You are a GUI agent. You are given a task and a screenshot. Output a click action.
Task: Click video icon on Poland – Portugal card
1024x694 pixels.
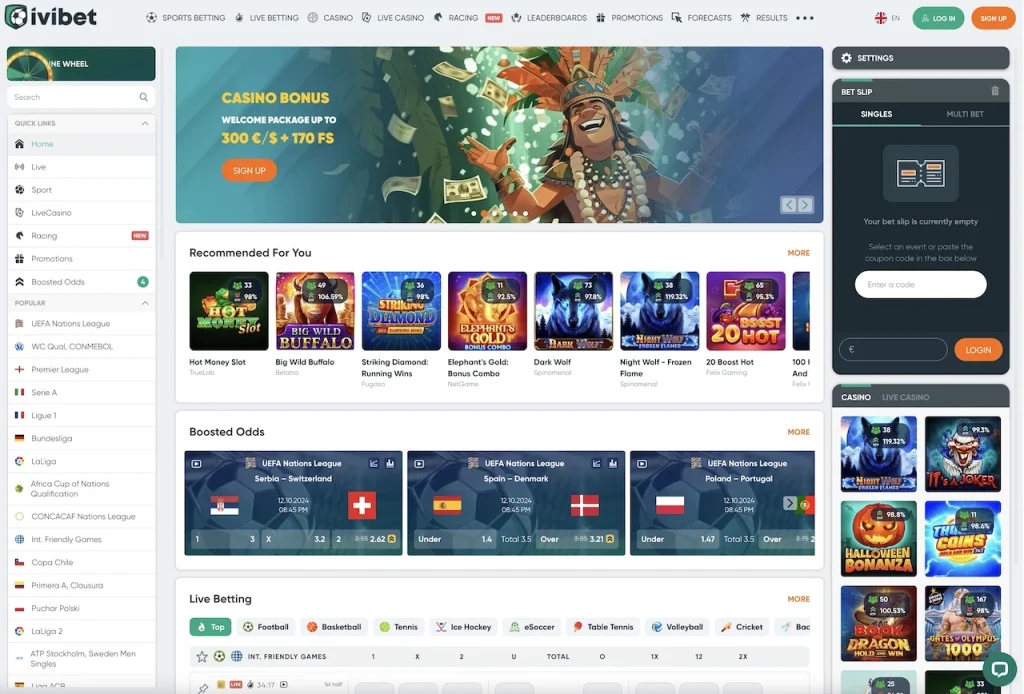(x=642, y=464)
